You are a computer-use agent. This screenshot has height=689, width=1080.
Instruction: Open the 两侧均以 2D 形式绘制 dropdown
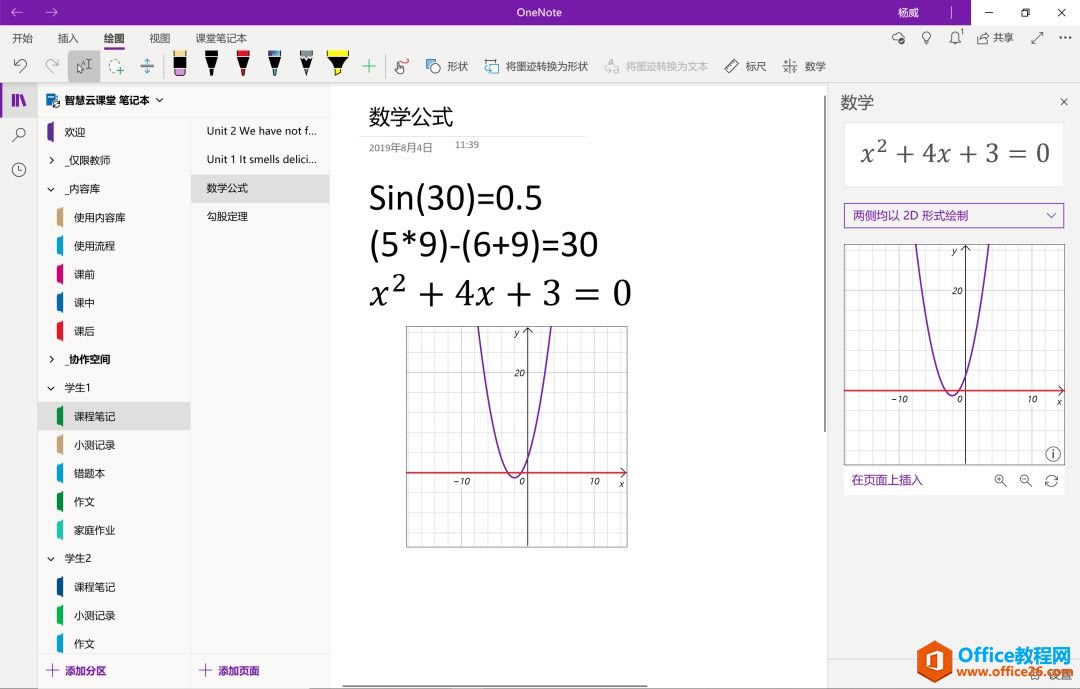point(954,215)
